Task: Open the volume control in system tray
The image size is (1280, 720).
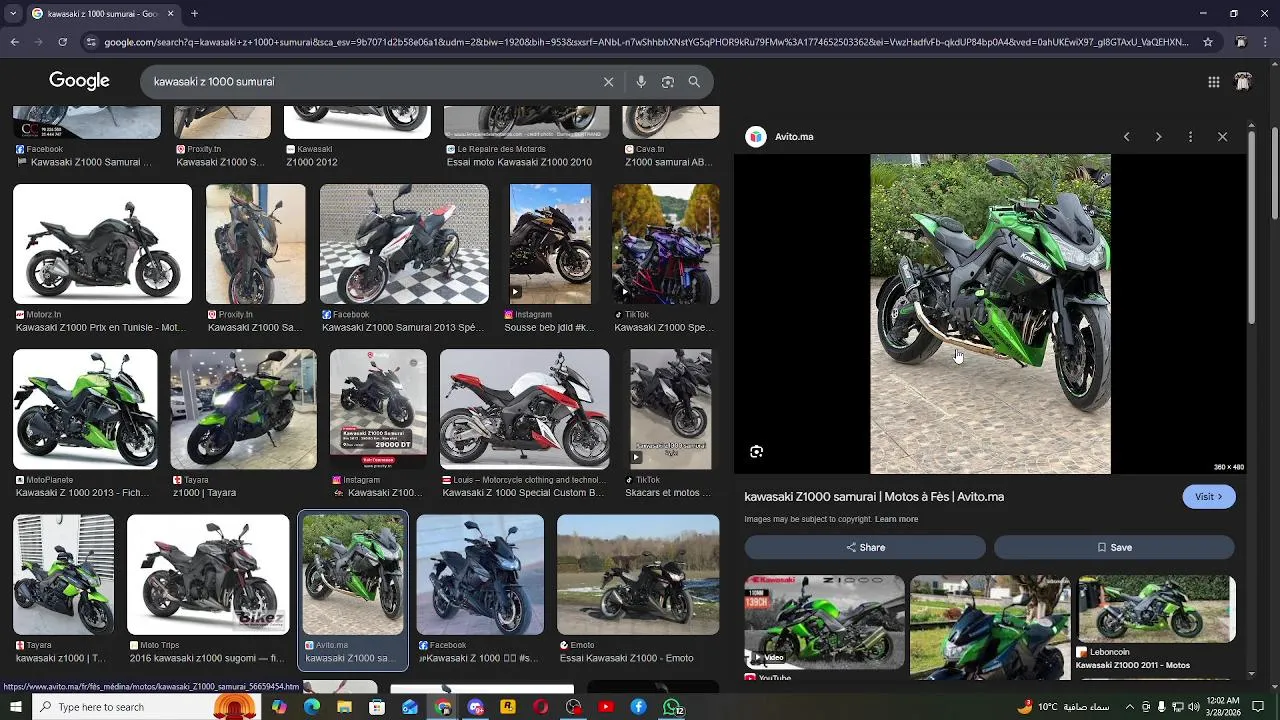Action: 1194,707
